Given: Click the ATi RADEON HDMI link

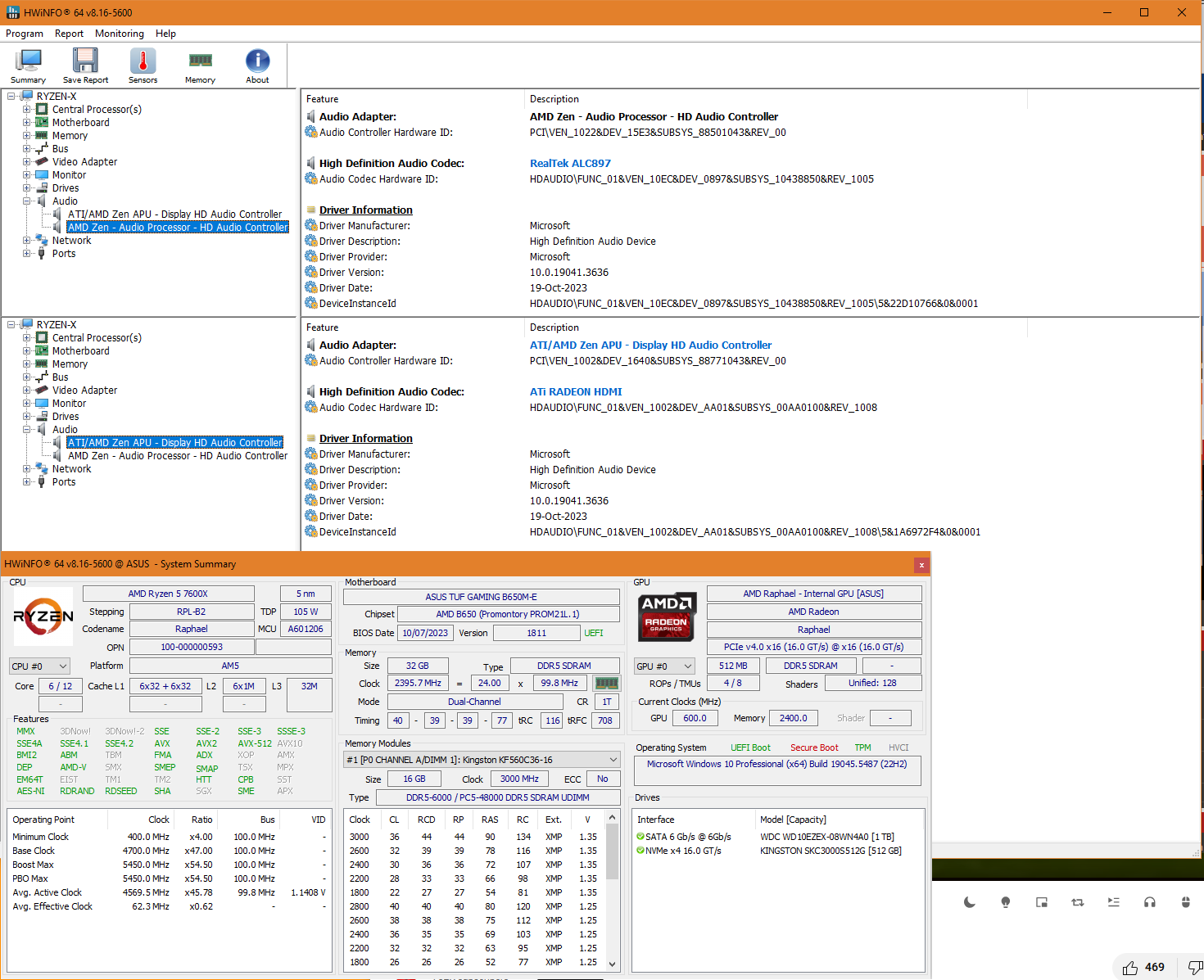Looking at the screenshot, I should point(576,392).
